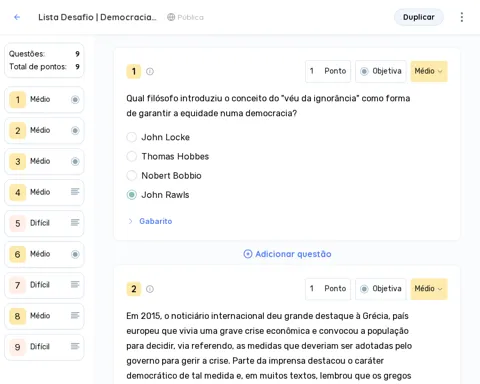Open the Objetiva type selector on question 2
Screen dimensions: 480x384
[381, 289]
